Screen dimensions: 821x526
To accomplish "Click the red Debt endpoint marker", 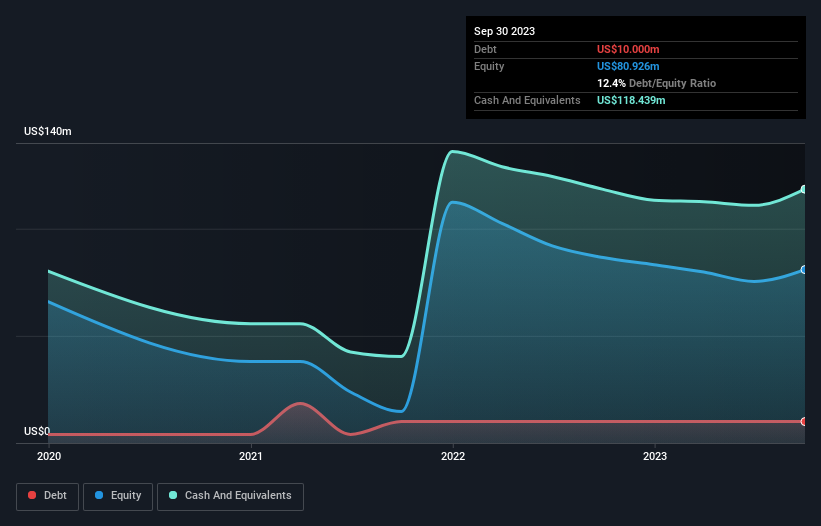I will coord(804,421).
